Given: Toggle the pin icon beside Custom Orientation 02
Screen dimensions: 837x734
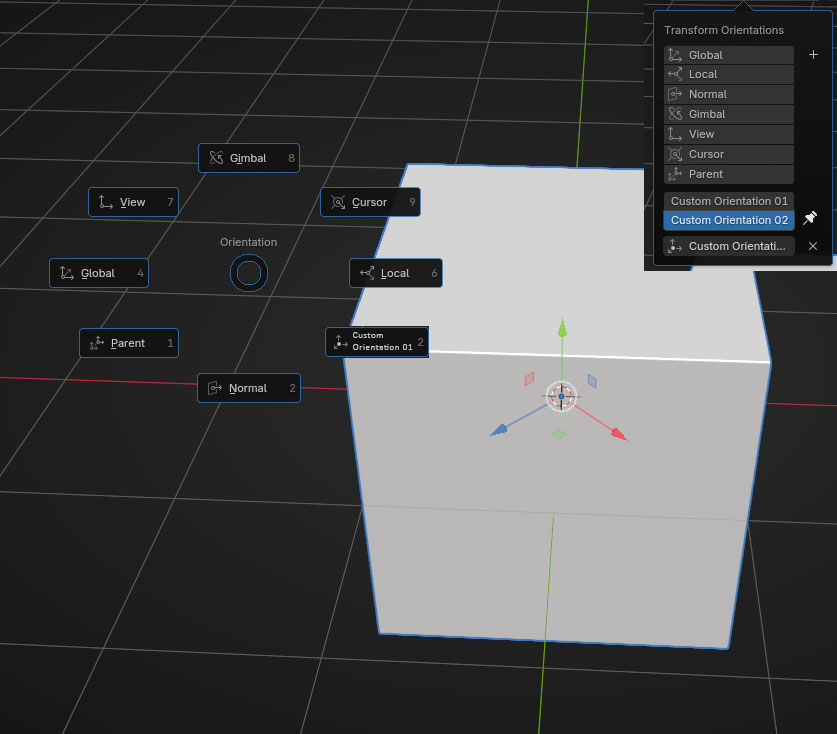Looking at the screenshot, I should coord(810,218).
